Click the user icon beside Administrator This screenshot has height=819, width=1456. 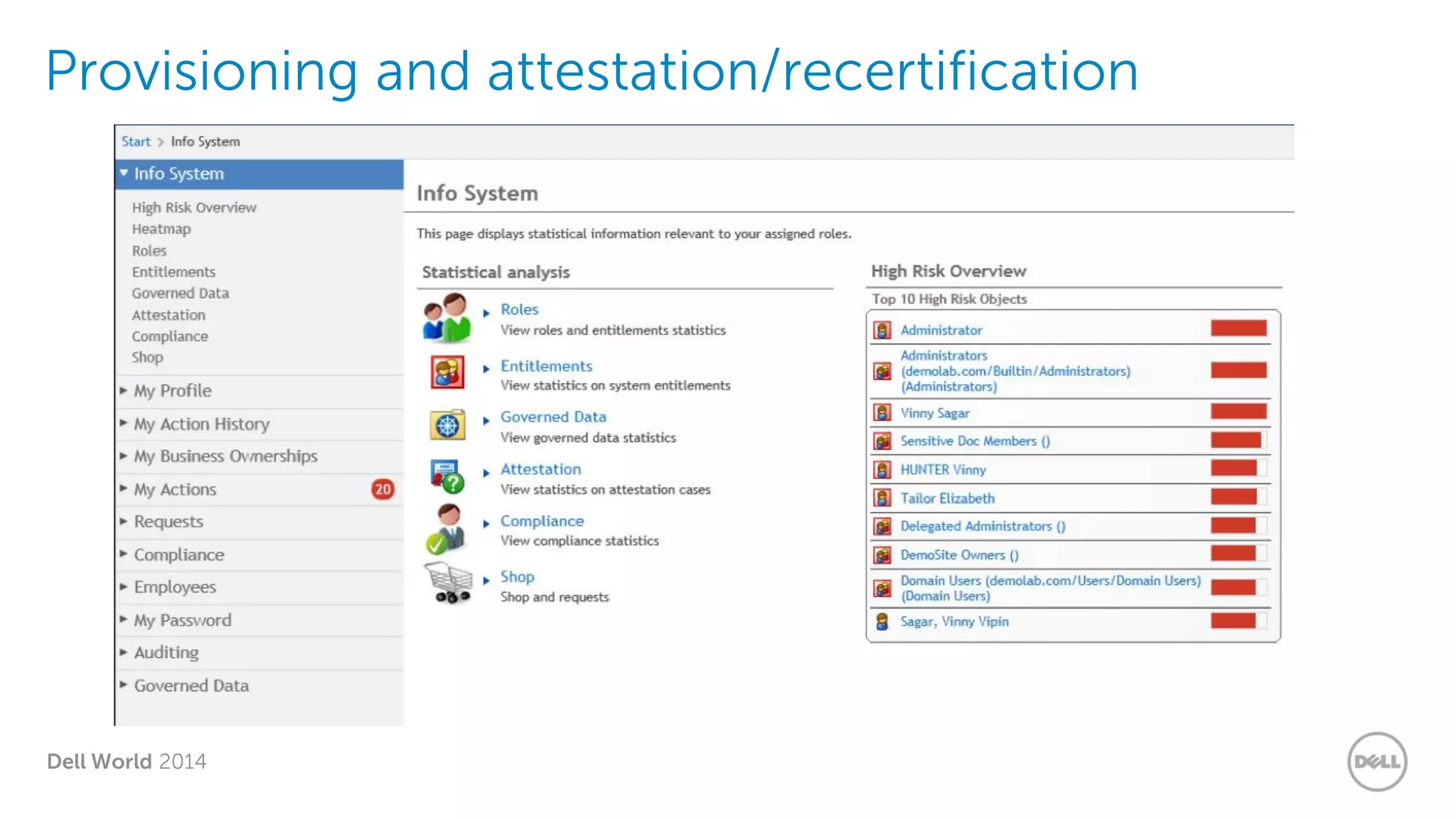(882, 330)
